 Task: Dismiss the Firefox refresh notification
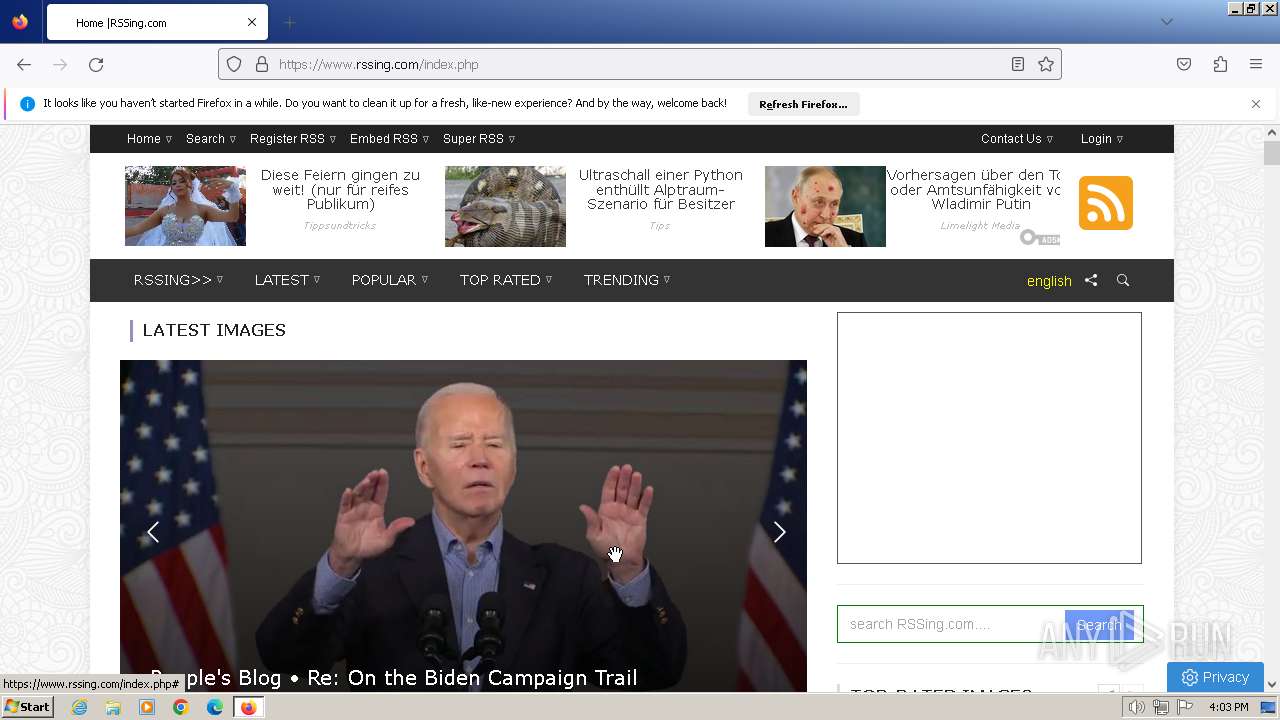[x=1256, y=104]
